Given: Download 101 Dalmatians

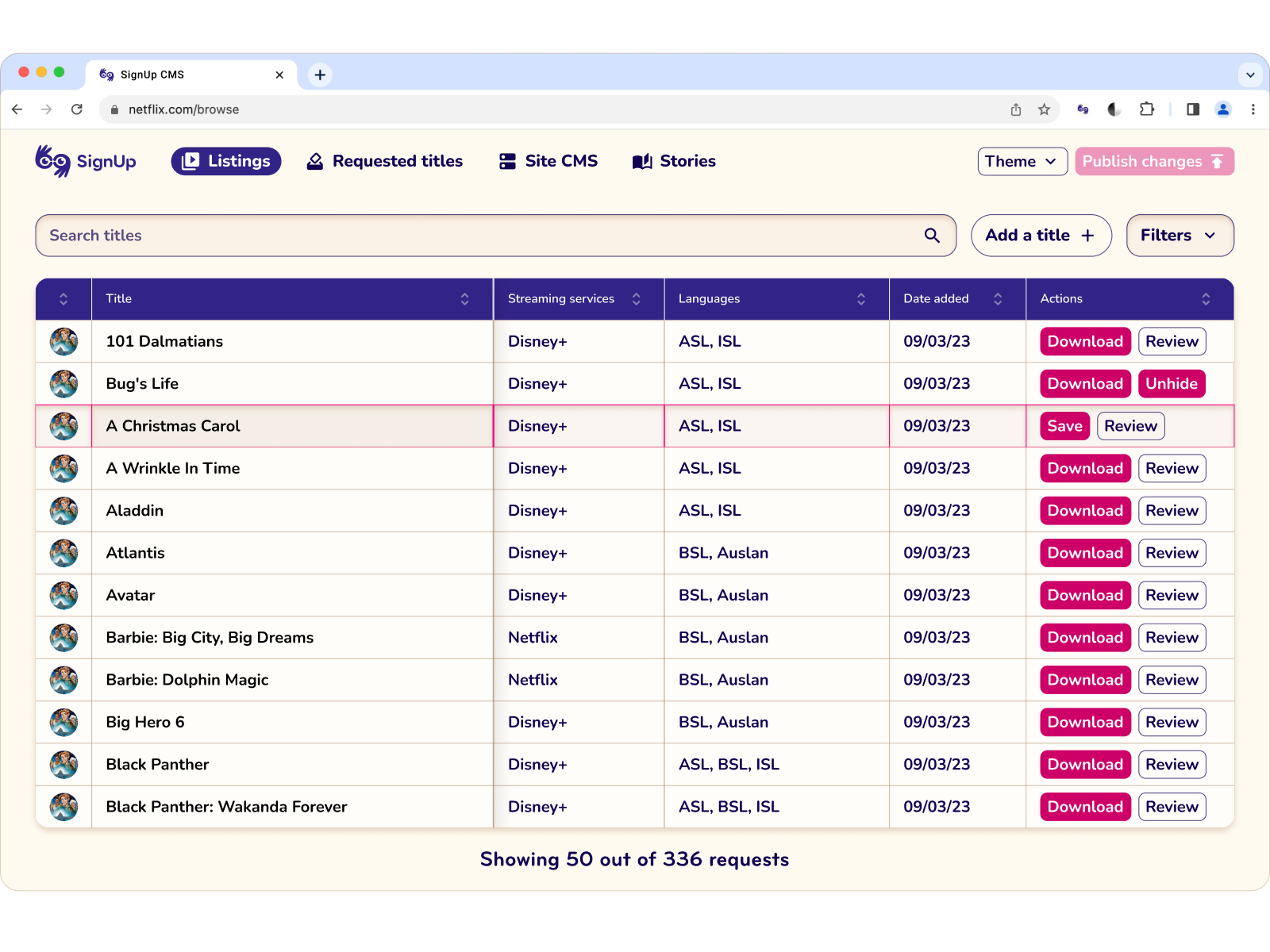Looking at the screenshot, I should 1085,342.
